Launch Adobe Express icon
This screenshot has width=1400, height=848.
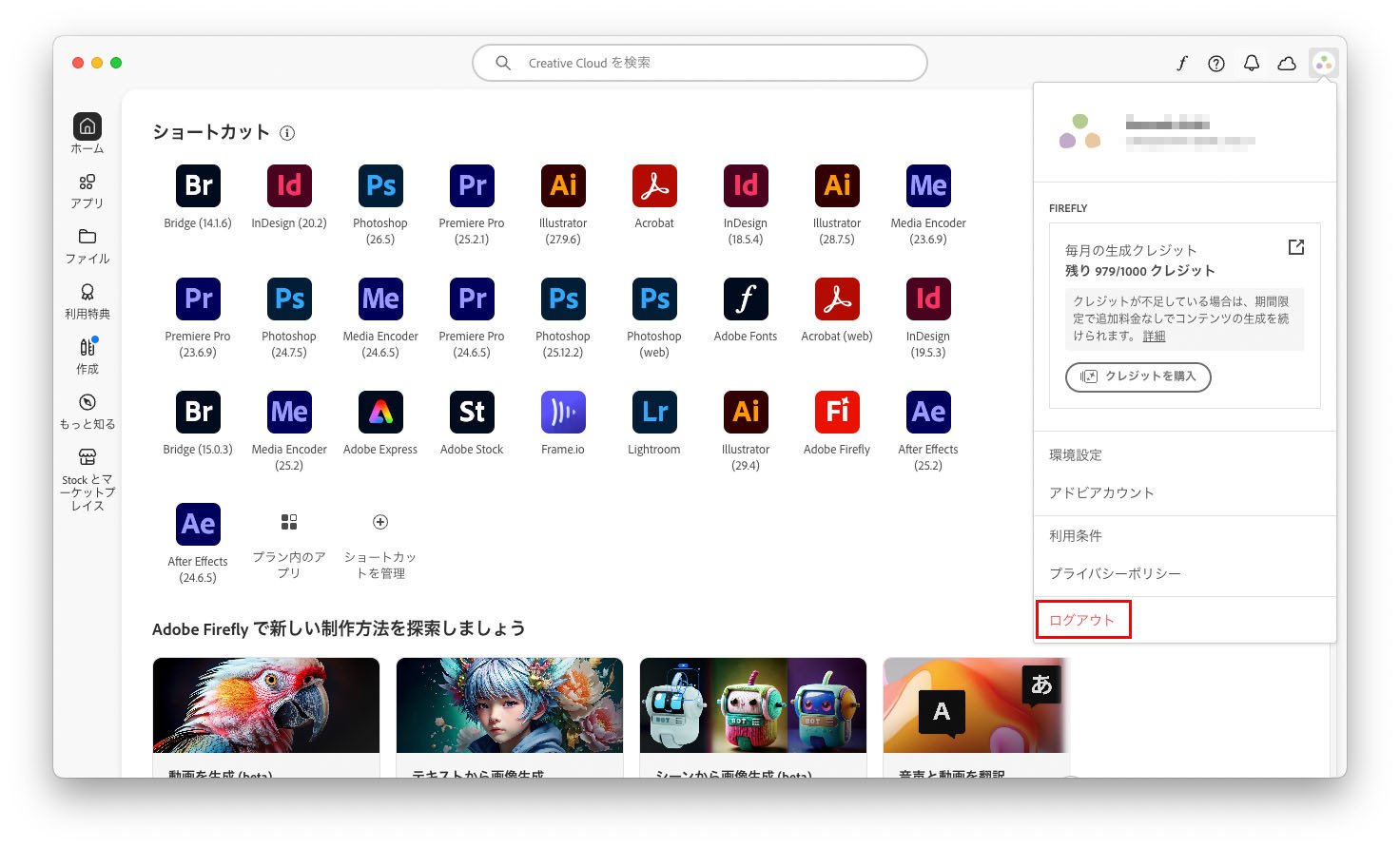380,412
